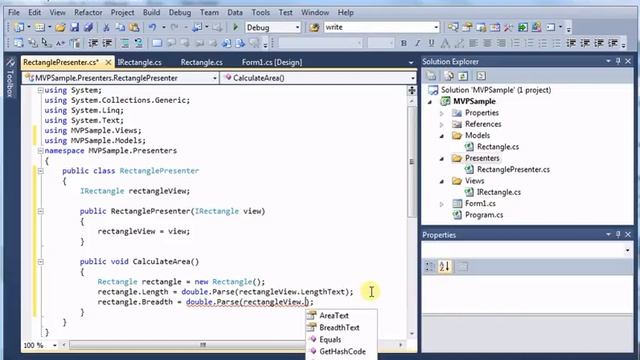Switch to the Rectangle.cs editor tab
The image size is (640, 360).
pyautogui.click(x=202, y=62)
